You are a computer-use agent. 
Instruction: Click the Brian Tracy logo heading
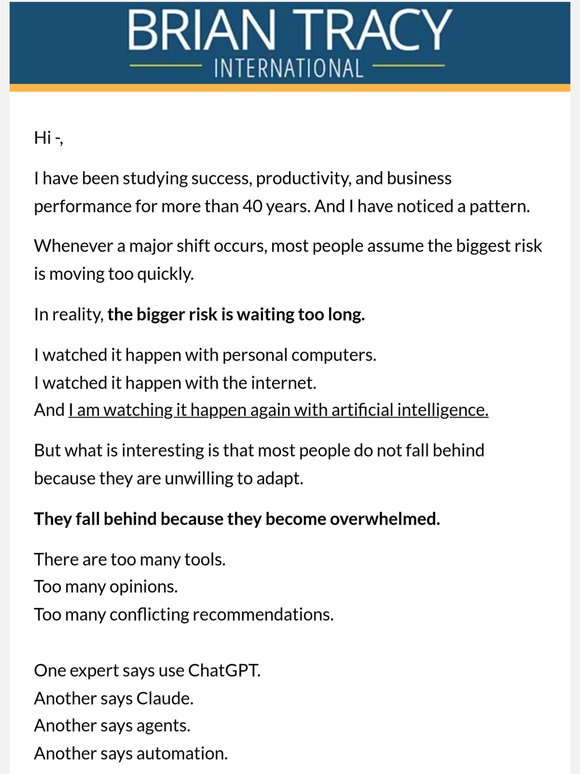pyautogui.click(x=290, y=29)
